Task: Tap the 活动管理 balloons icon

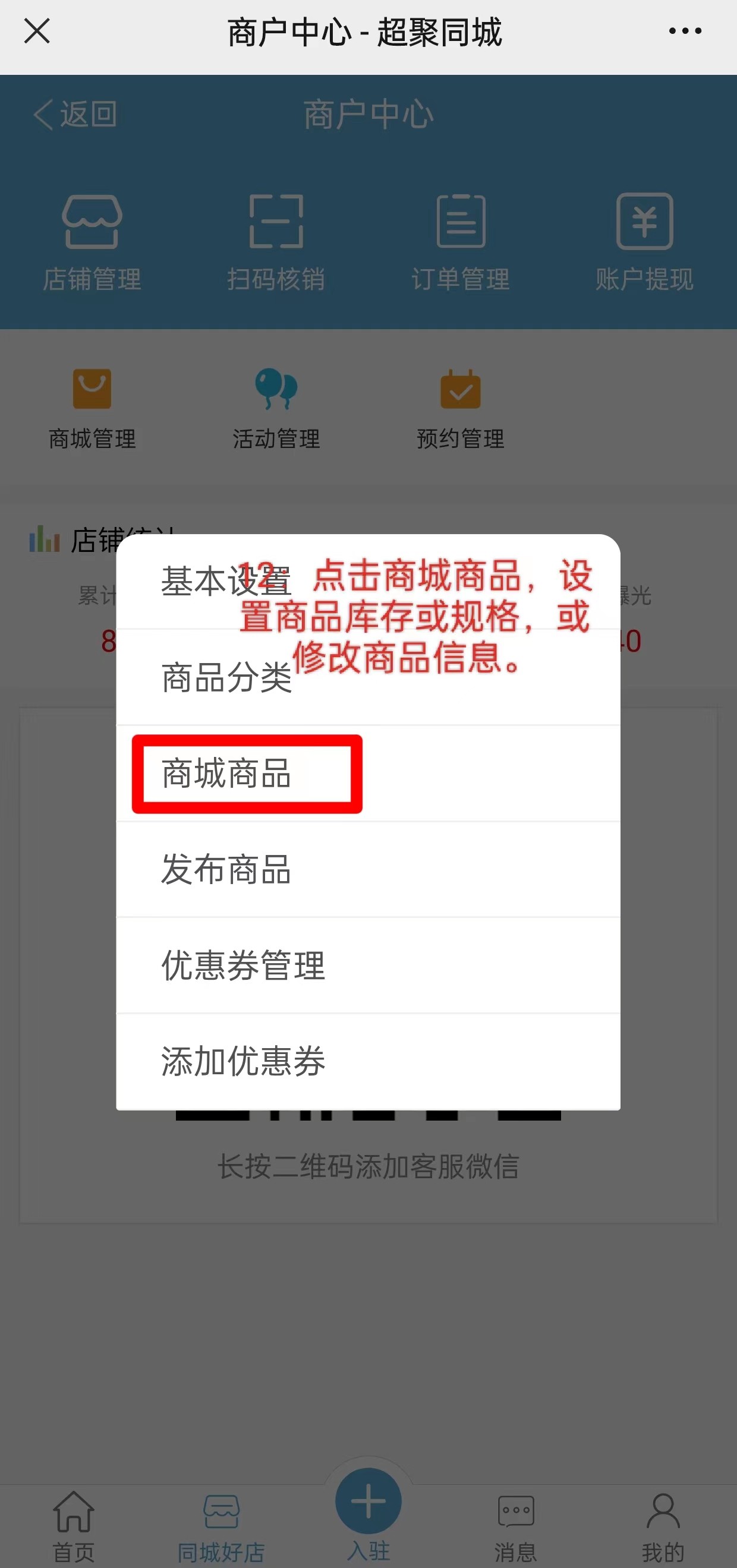Action: click(x=276, y=389)
